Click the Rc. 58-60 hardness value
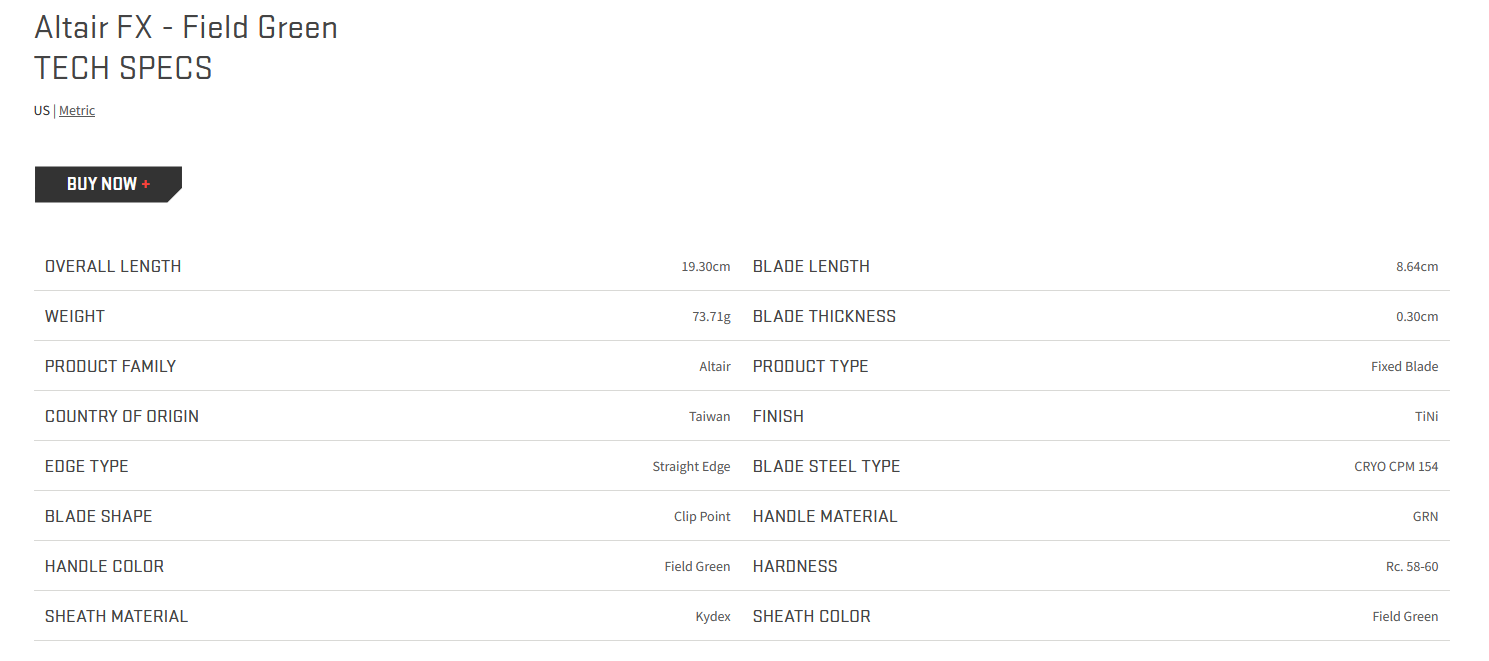Image resolution: width=1489 pixels, height=661 pixels. point(1412,567)
